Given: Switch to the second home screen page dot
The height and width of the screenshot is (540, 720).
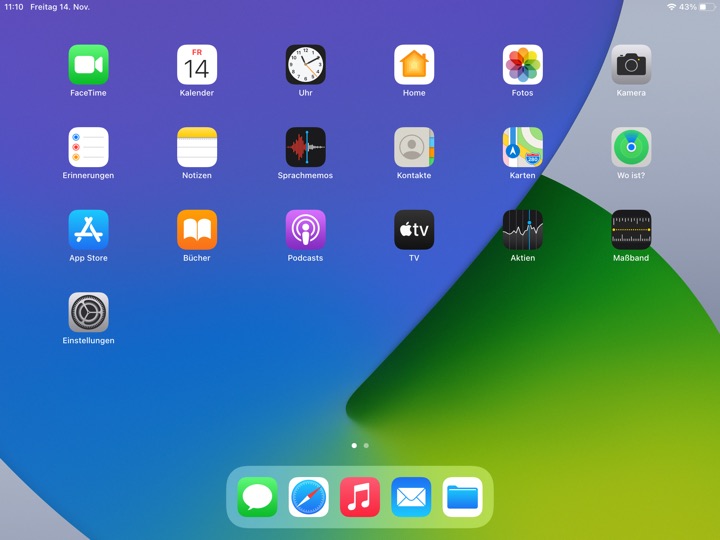Looking at the screenshot, I should tap(366, 445).
